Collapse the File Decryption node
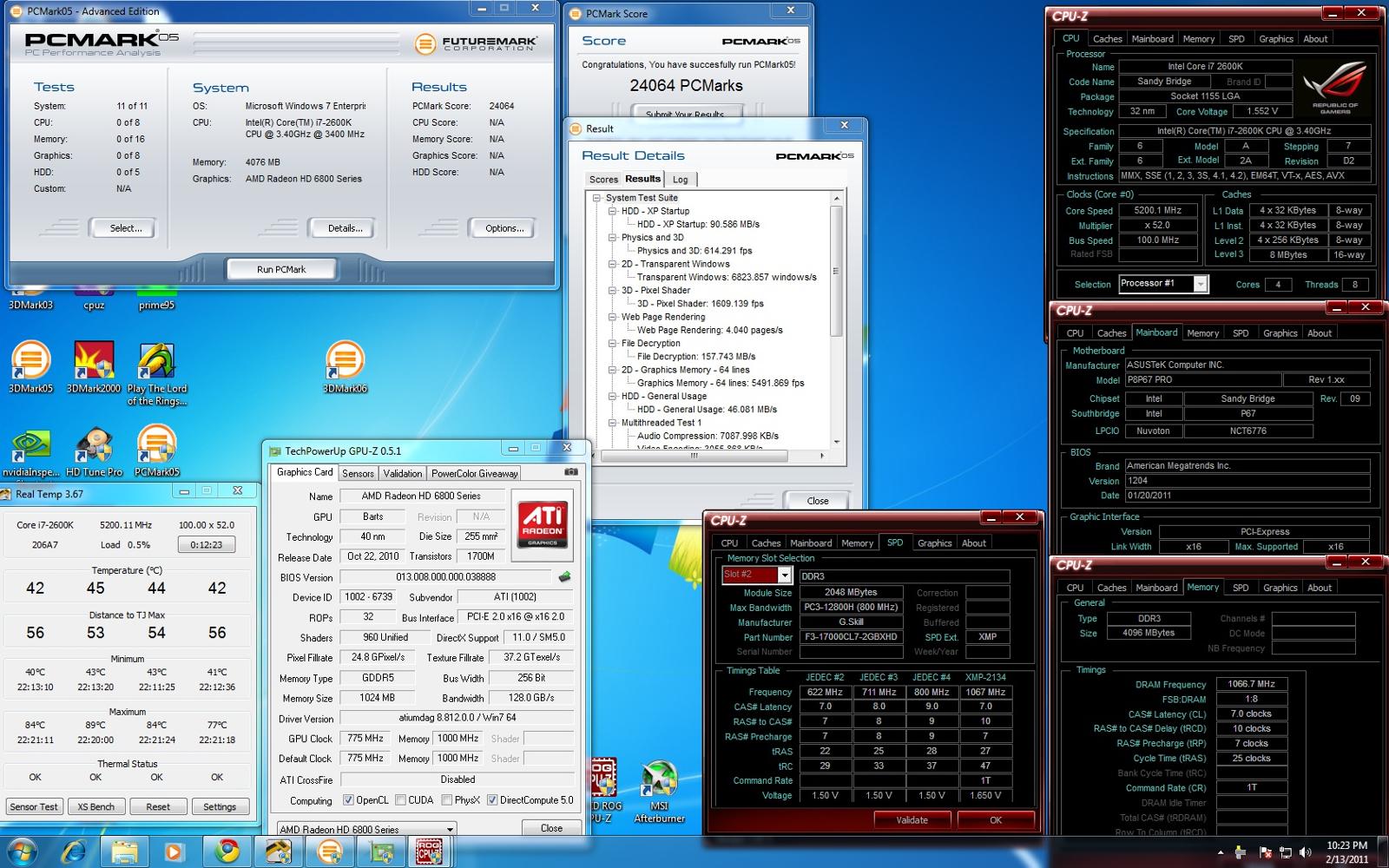Image resolution: width=1389 pixels, height=868 pixels. 612,343
